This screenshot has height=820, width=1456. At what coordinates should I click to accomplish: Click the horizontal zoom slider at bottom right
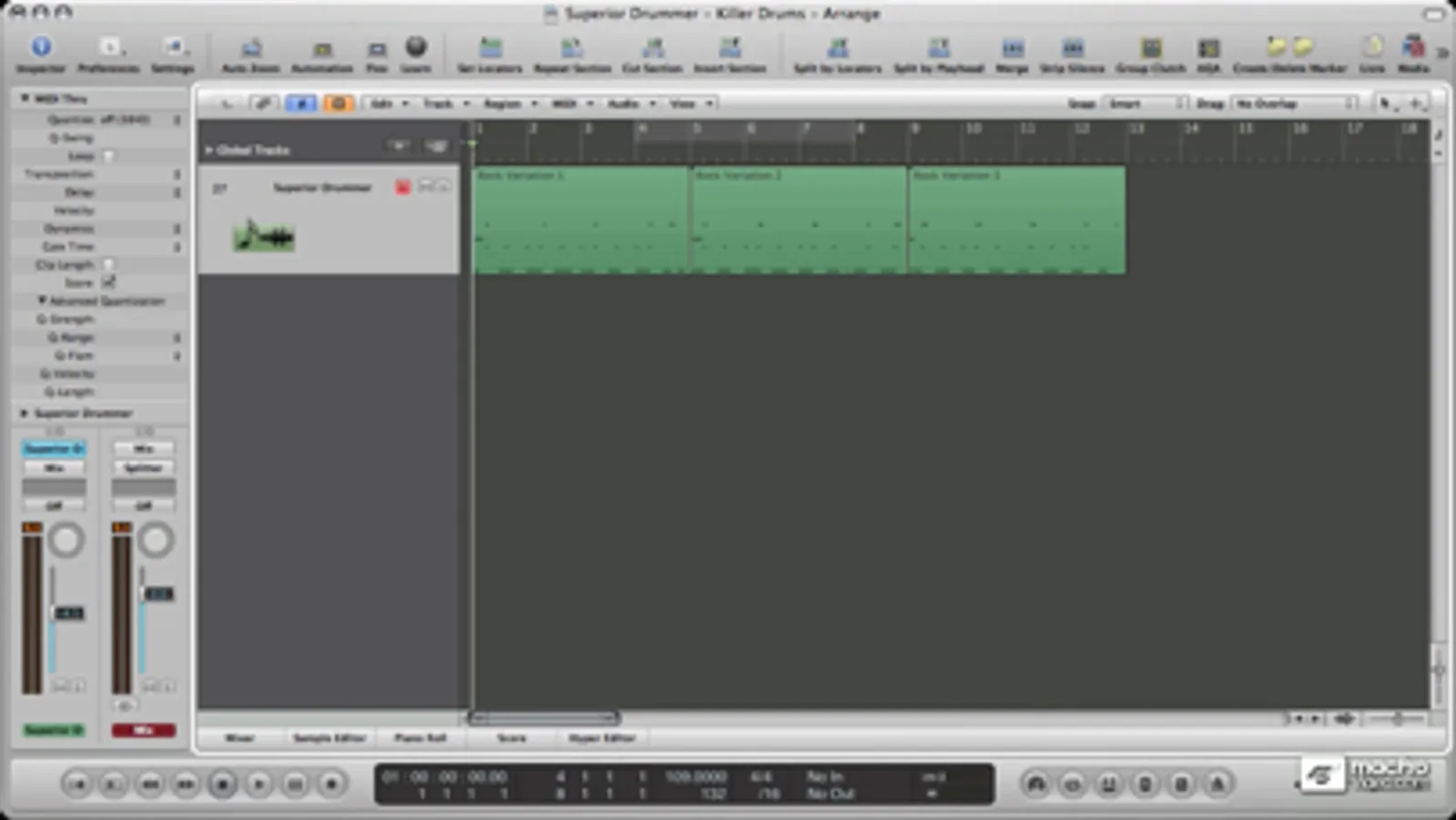(1398, 719)
